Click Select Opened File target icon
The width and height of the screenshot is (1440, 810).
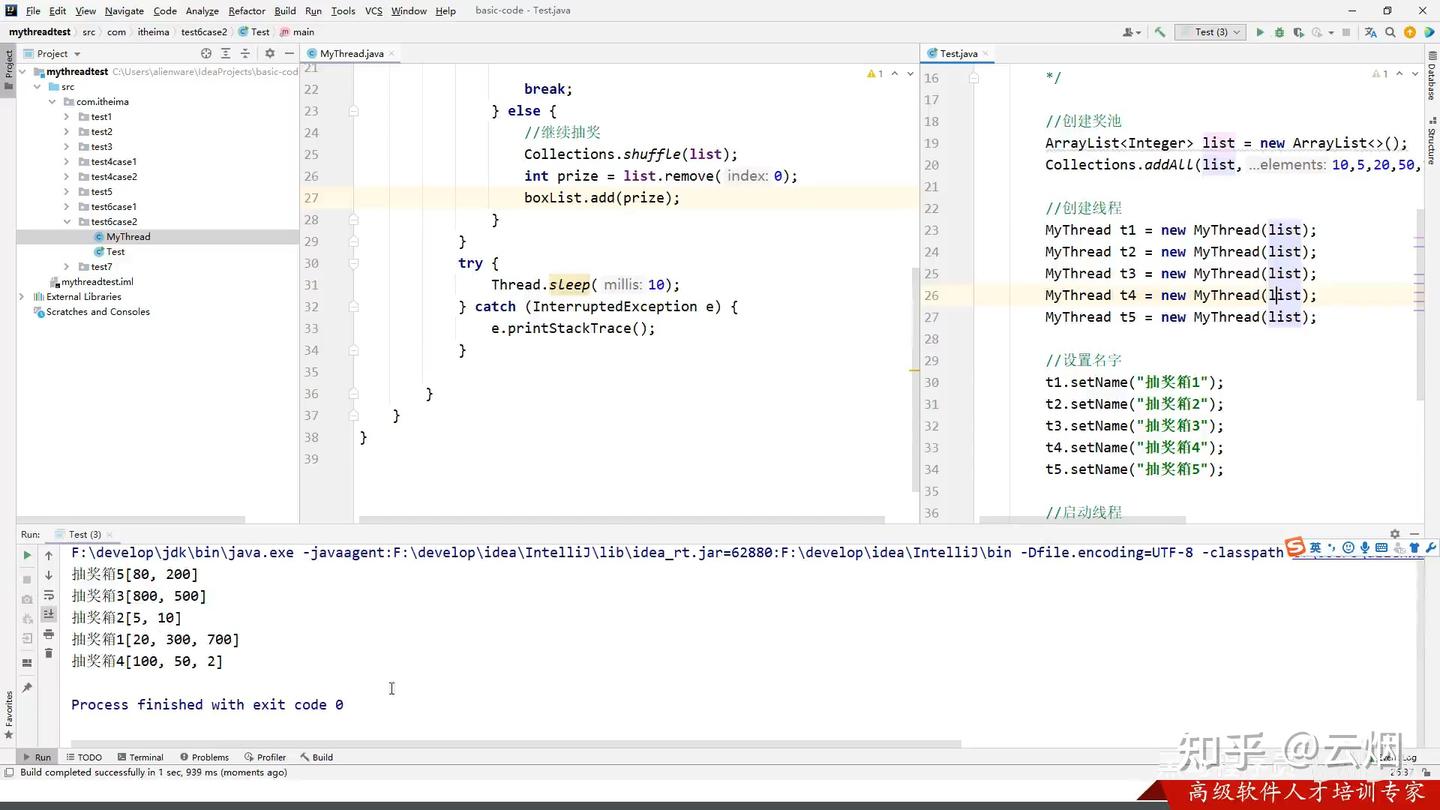coord(206,54)
